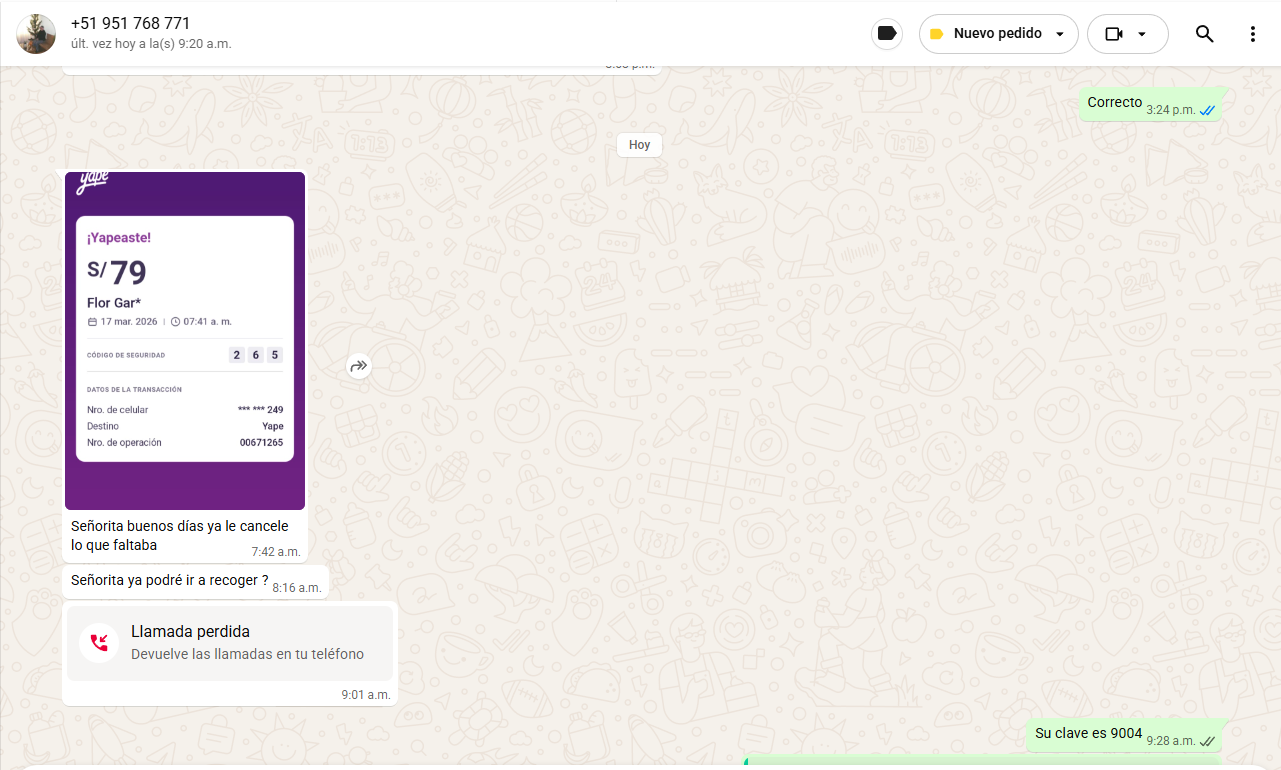Click the "ya podré ir a recoger" message

point(169,580)
